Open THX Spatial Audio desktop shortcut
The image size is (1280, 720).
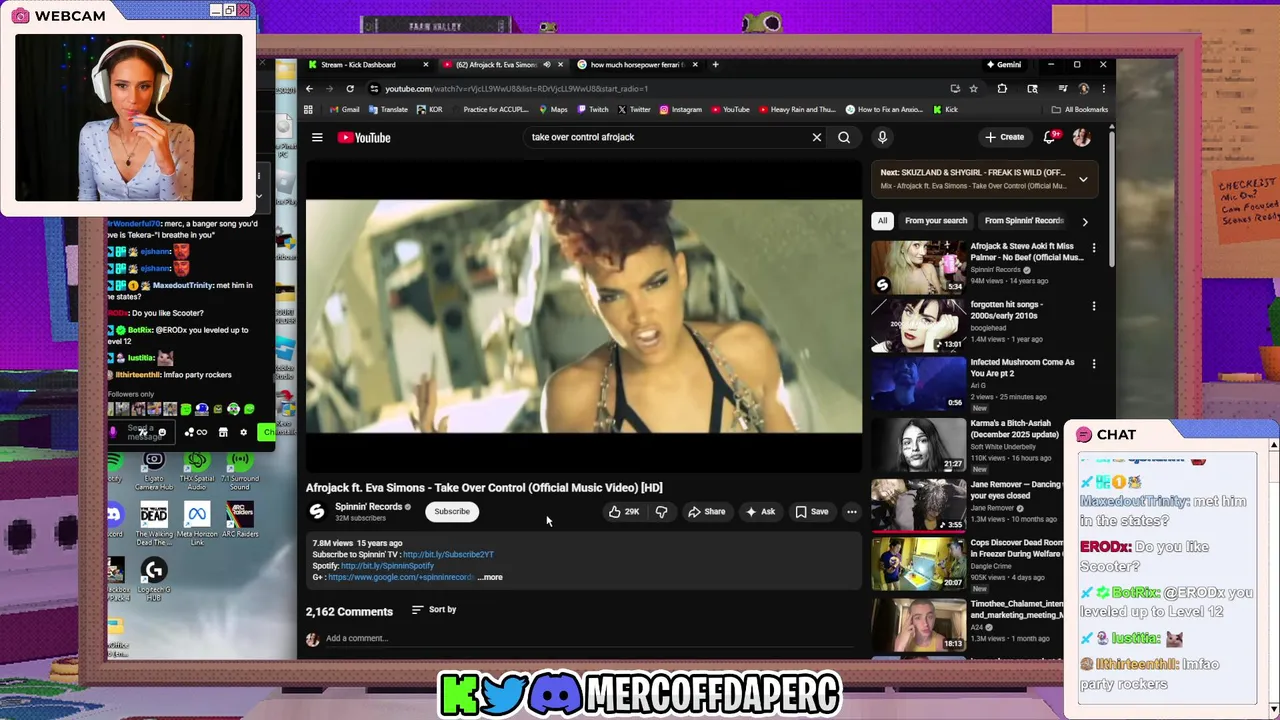click(x=197, y=472)
